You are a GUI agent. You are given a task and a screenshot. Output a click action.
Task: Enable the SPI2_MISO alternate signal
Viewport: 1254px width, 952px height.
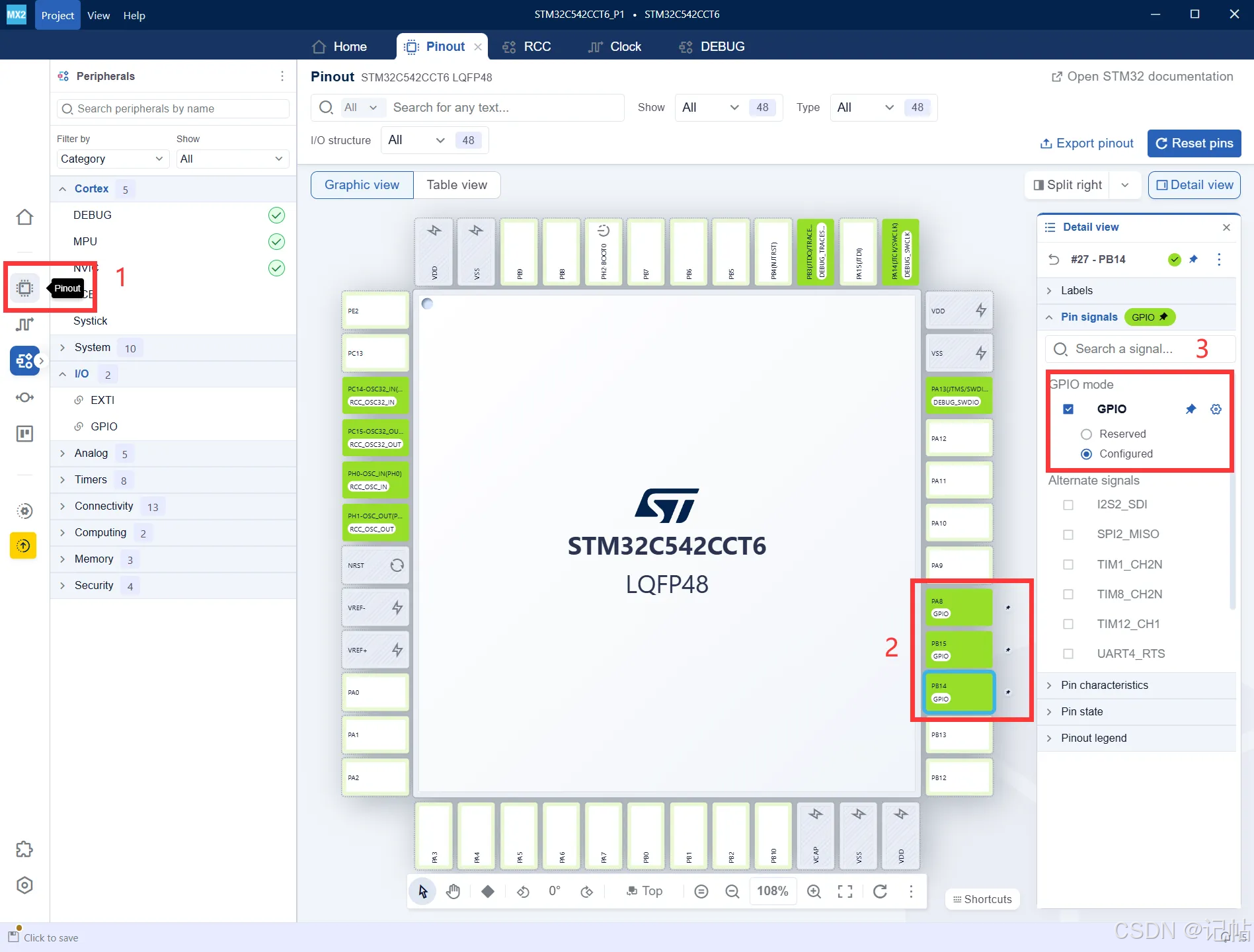[x=1068, y=535]
